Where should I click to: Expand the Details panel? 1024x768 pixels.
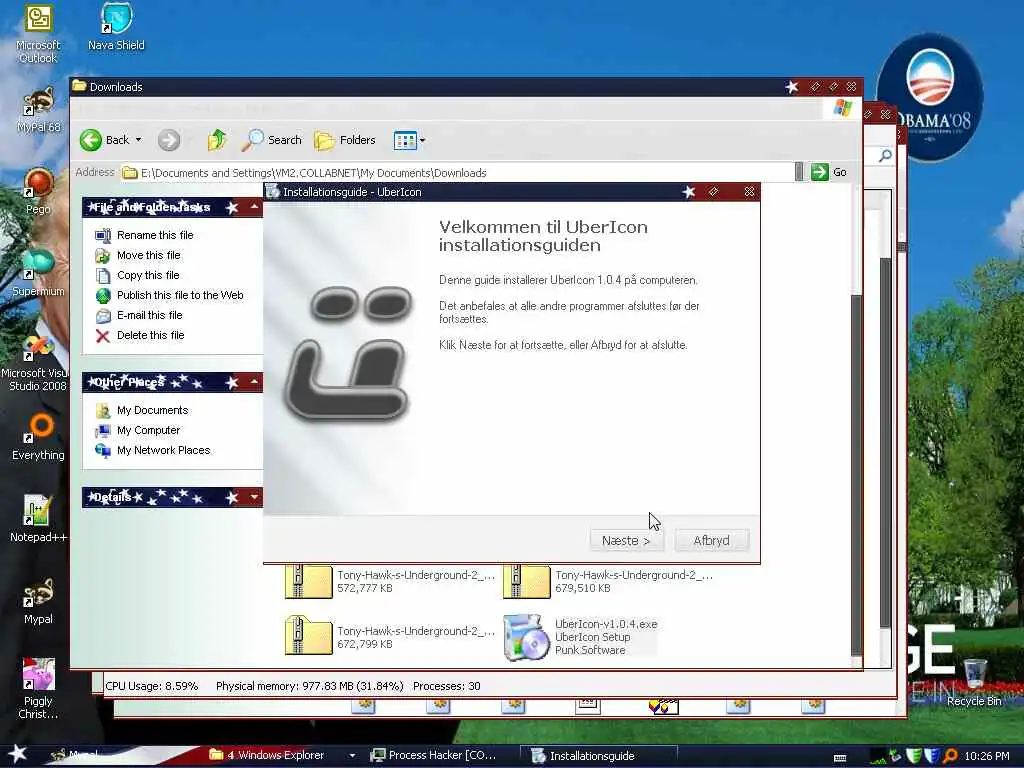[254, 497]
